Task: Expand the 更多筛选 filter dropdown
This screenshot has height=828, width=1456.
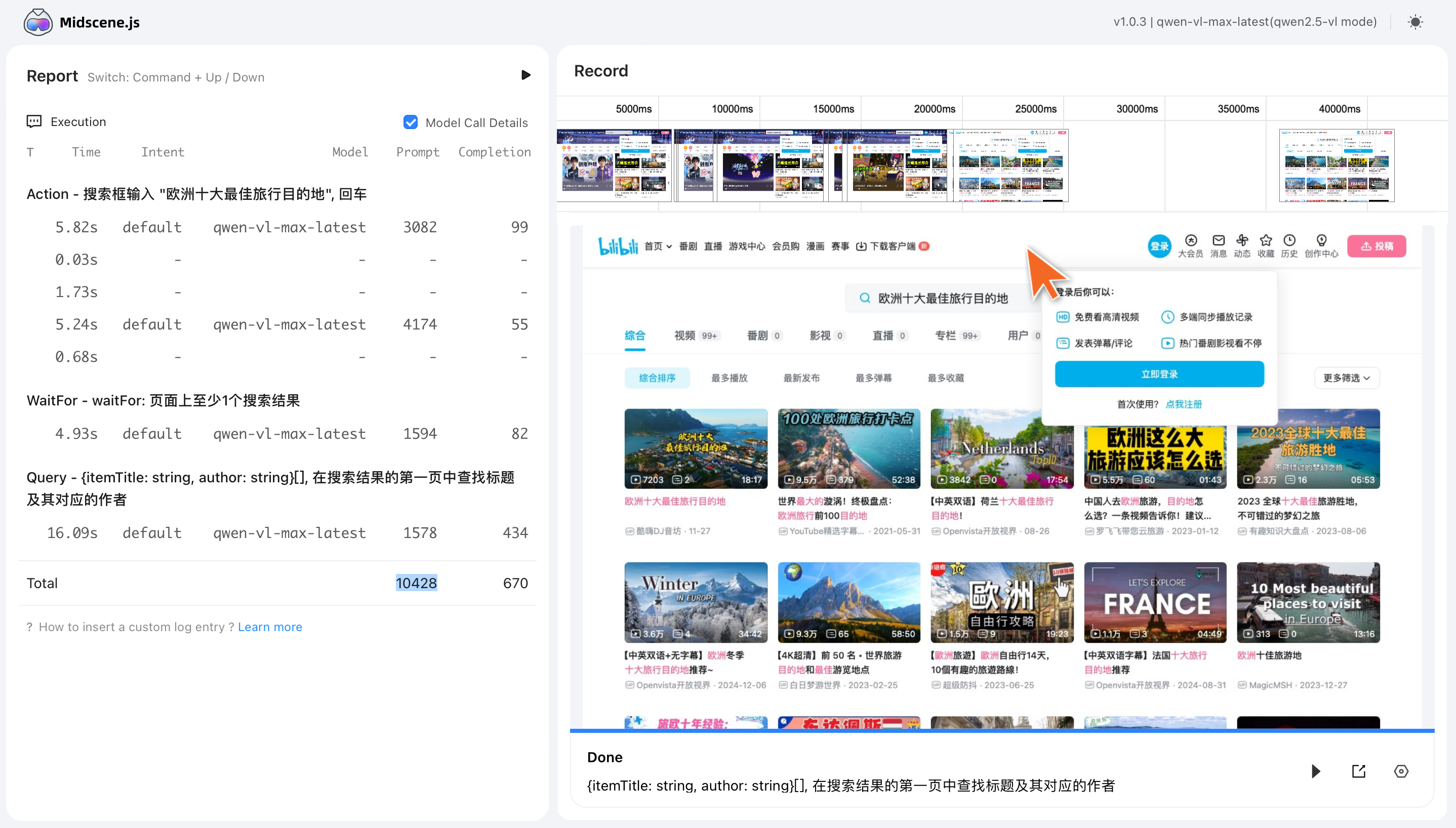Action: 1346,378
